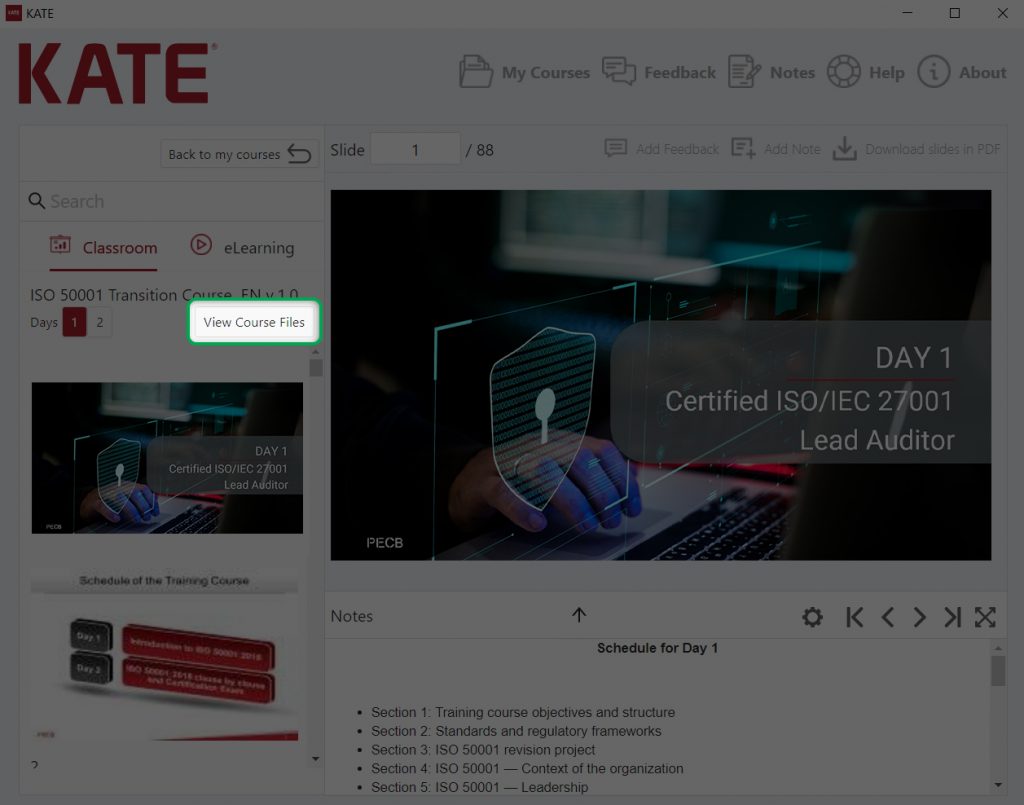1024x805 pixels.
Task: Click the About menu label
Action: pyautogui.click(x=983, y=72)
